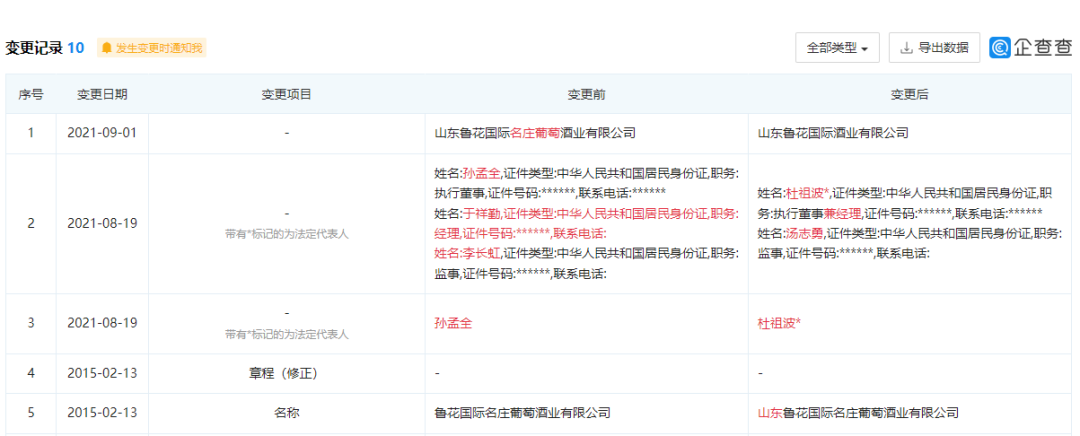Click the 导出数据 export button

[934, 48]
